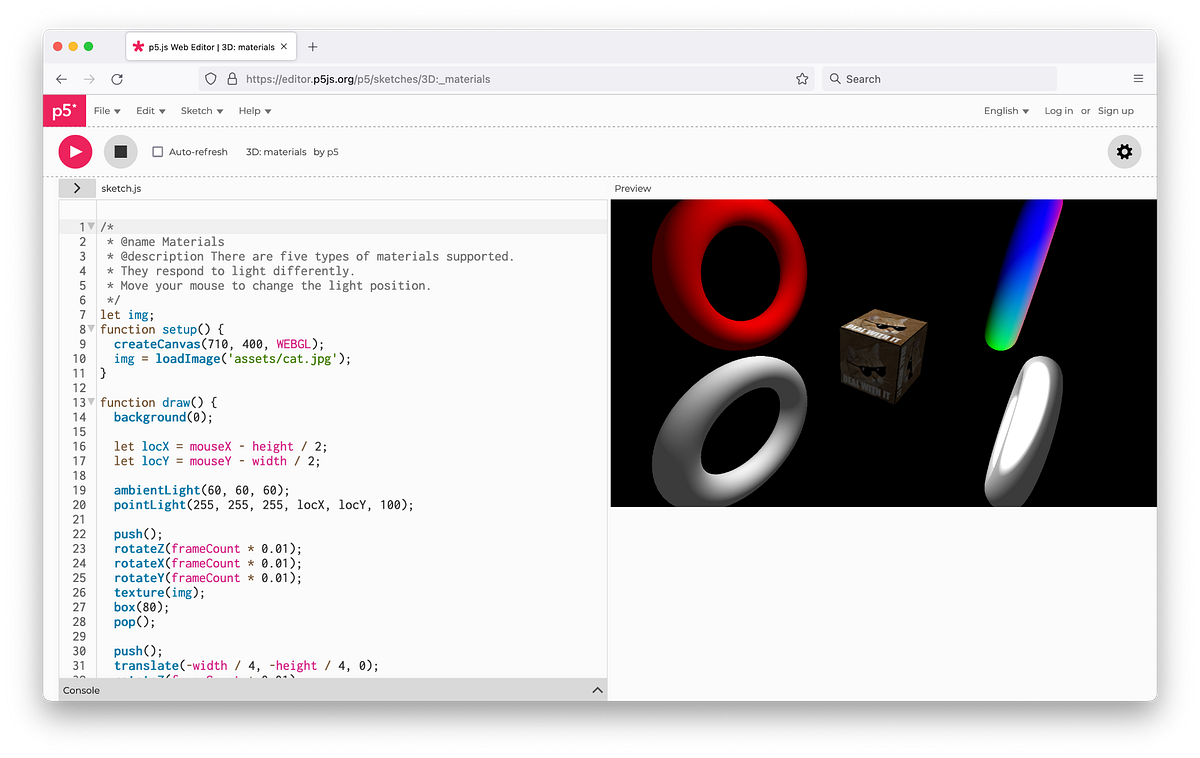Enable the Auto-refresh checkbox
This screenshot has height=758, width=1200.
157,151
